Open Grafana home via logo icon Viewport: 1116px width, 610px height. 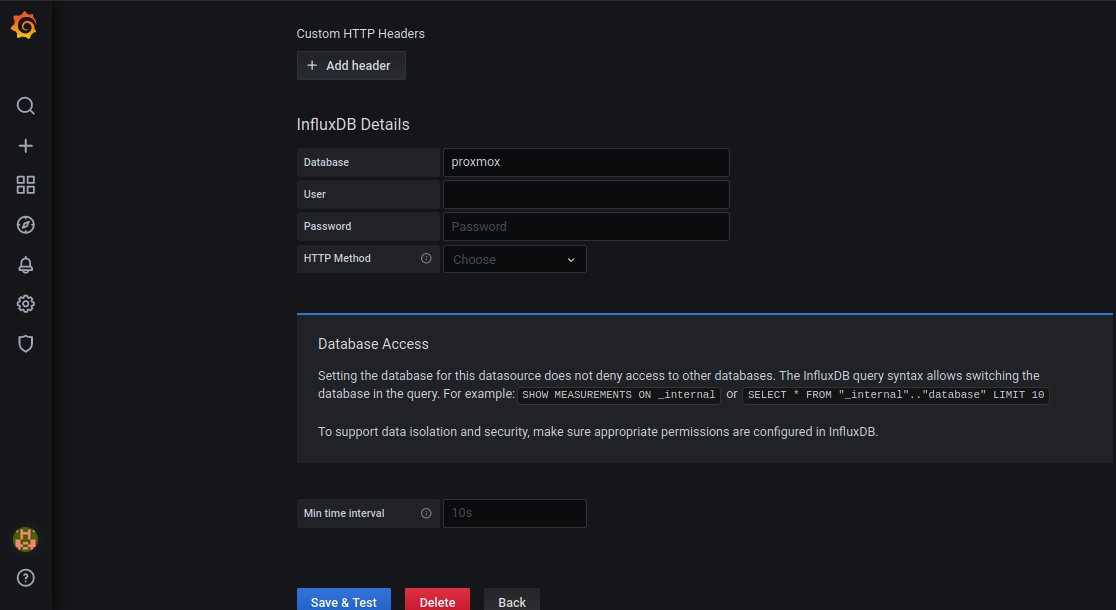[24, 26]
